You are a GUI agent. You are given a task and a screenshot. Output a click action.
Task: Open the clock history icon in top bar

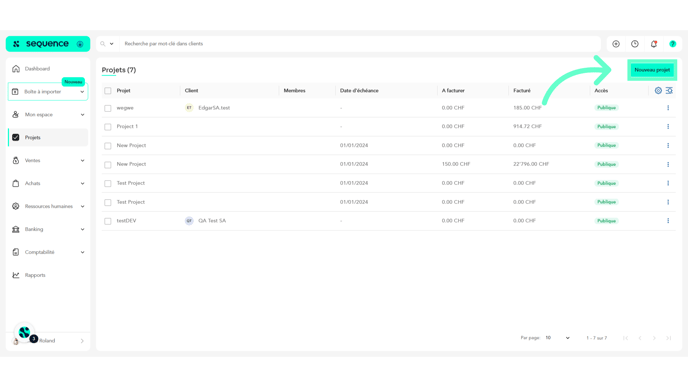(x=635, y=44)
